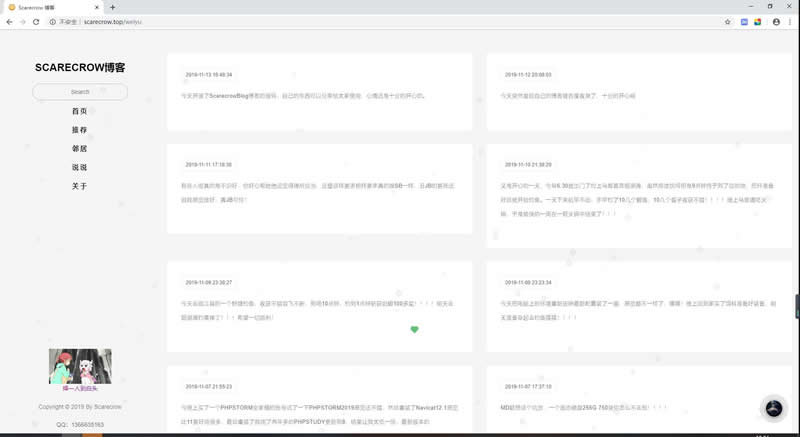The height and width of the screenshot is (437, 800).
Task: Bookmark this page with star icon
Action: [x=727, y=21]
